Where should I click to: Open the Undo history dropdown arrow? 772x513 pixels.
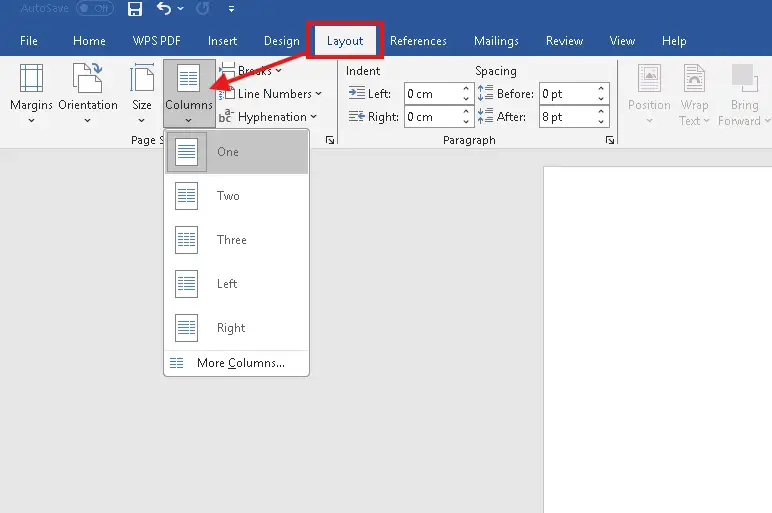(181, 8)
